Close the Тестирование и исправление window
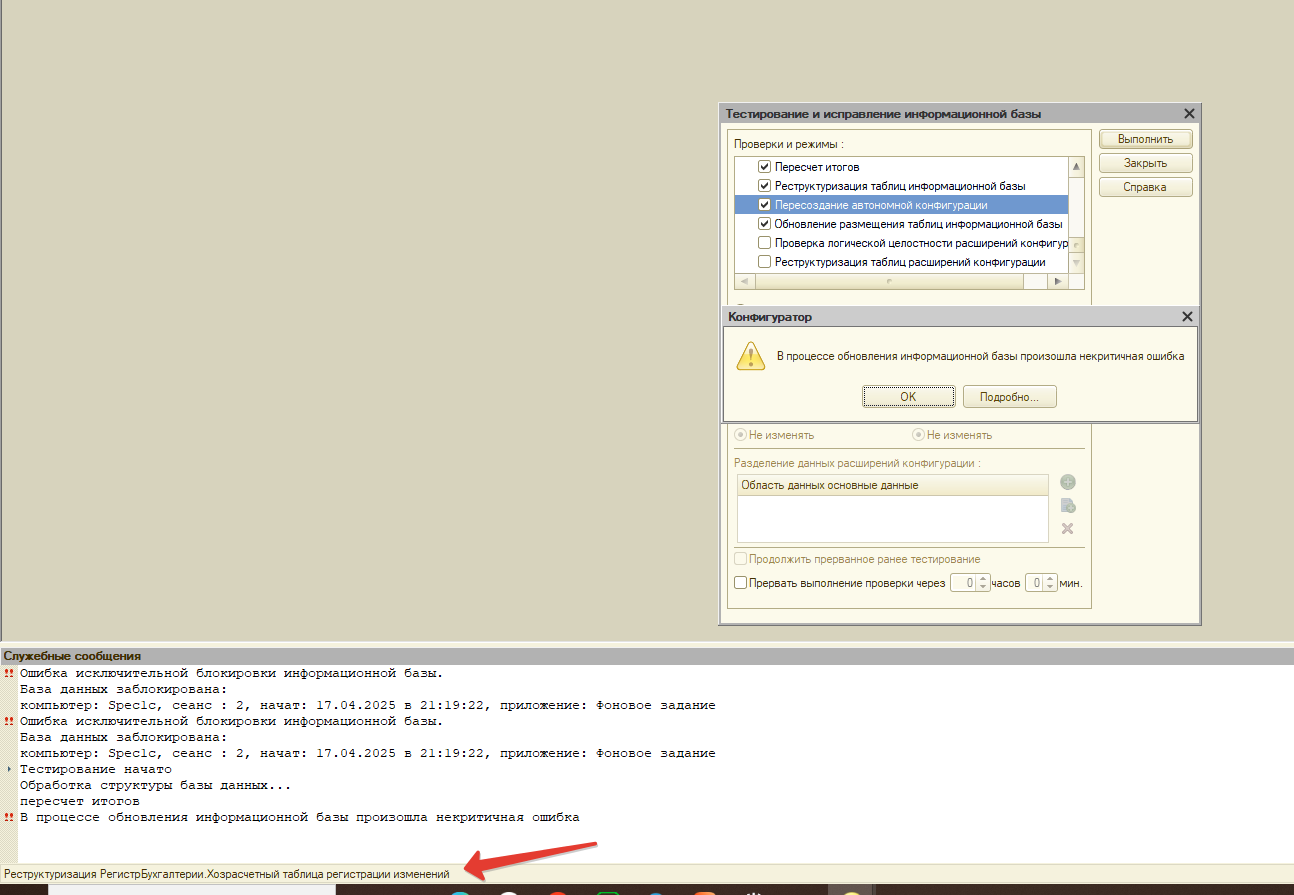 [1189, 114]
